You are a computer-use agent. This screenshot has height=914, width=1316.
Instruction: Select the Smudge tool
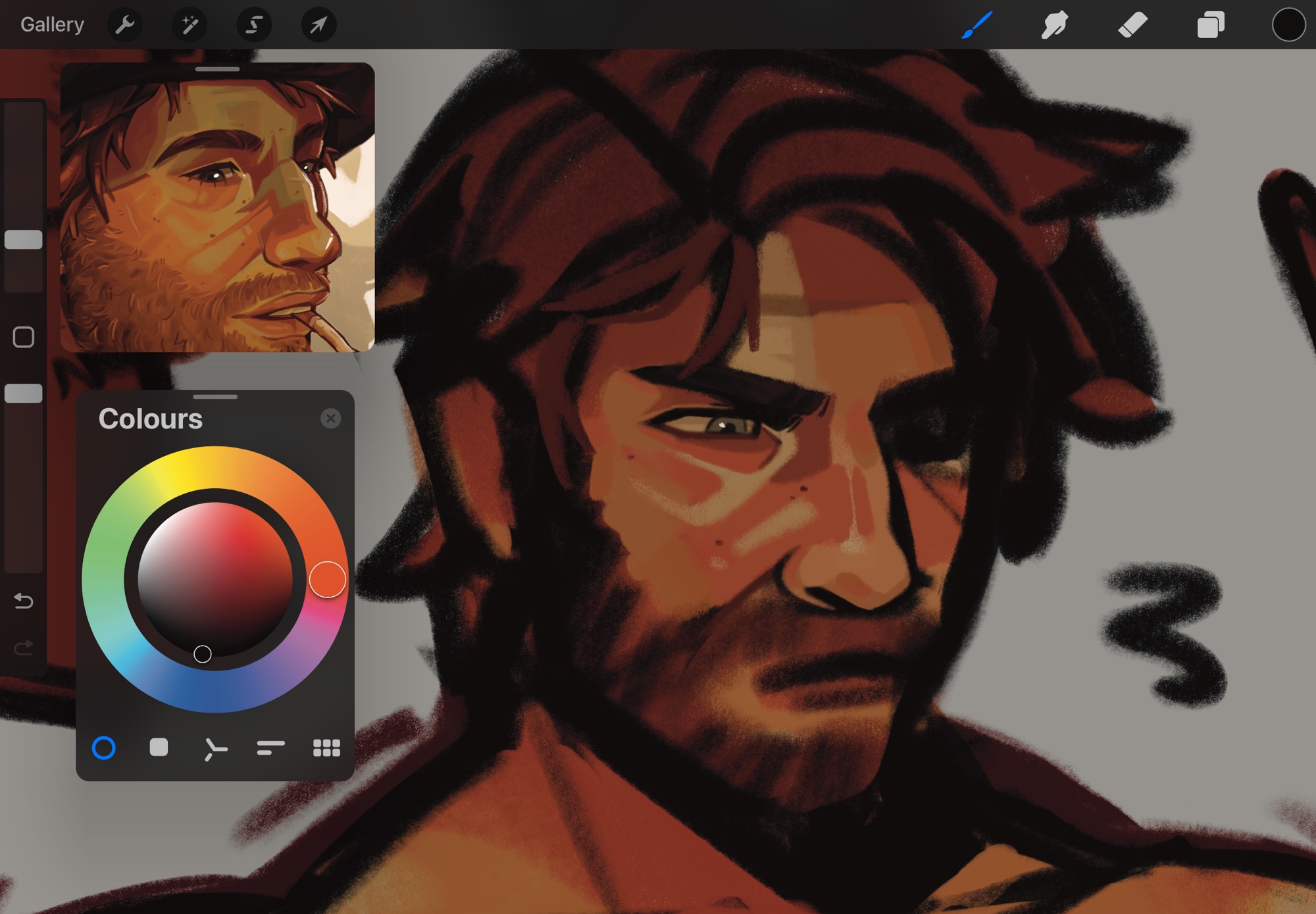point(1054,25)
